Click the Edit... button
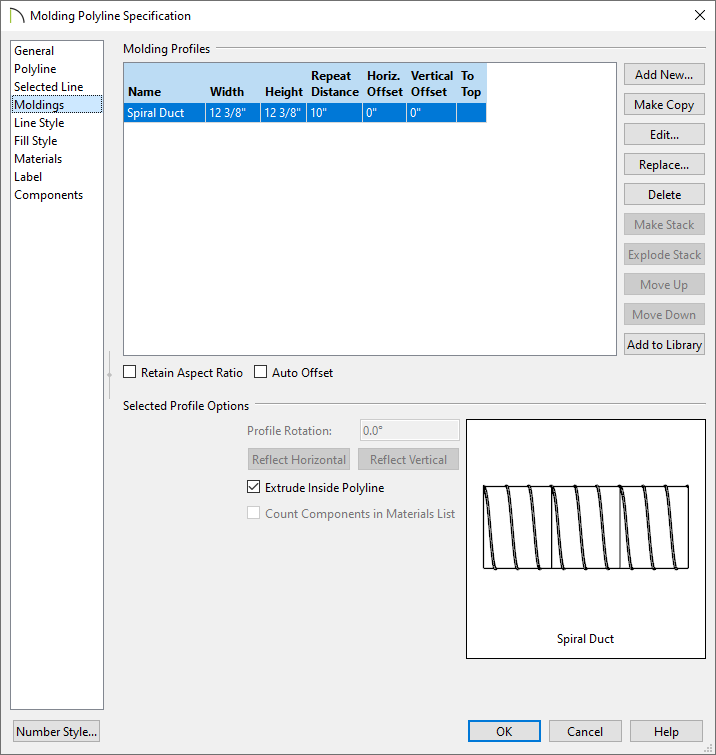716x755 pixels. 664,135
